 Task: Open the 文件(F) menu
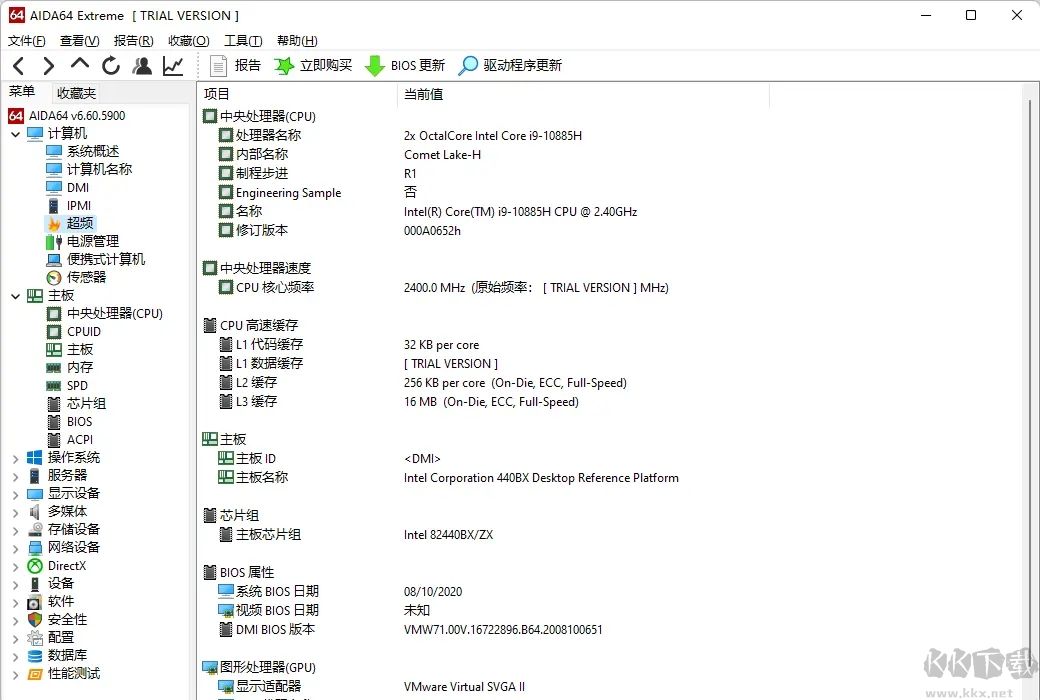coord(25,40)
